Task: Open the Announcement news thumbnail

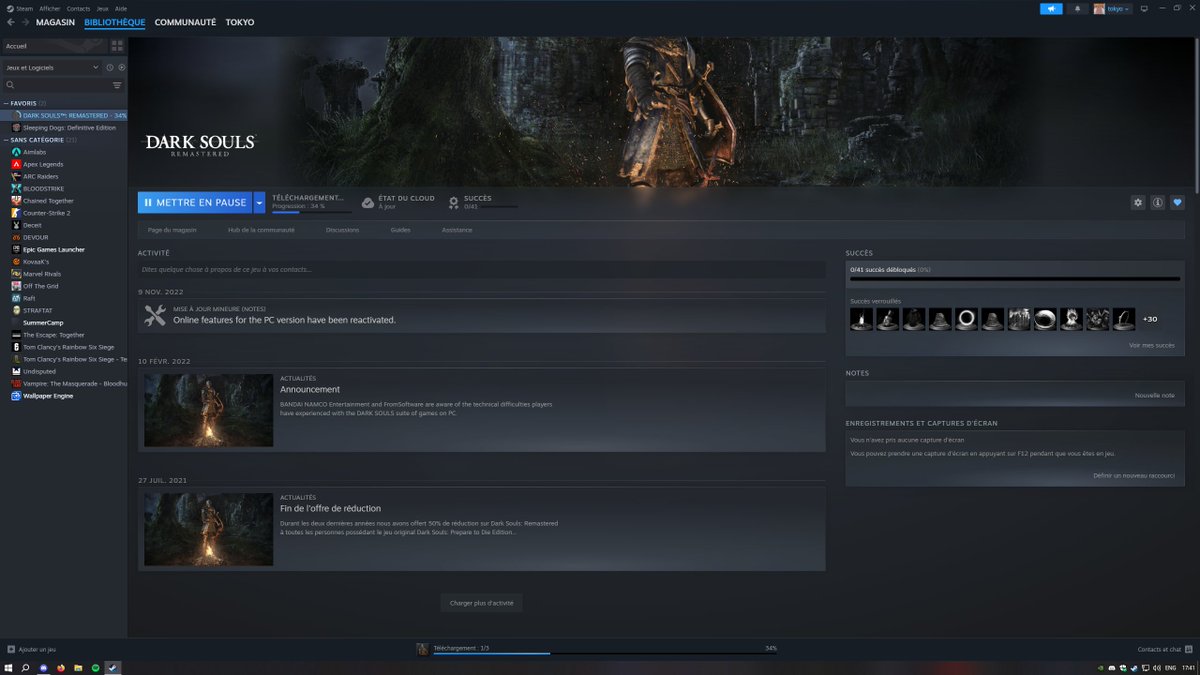Action: [x=208, y=410]
